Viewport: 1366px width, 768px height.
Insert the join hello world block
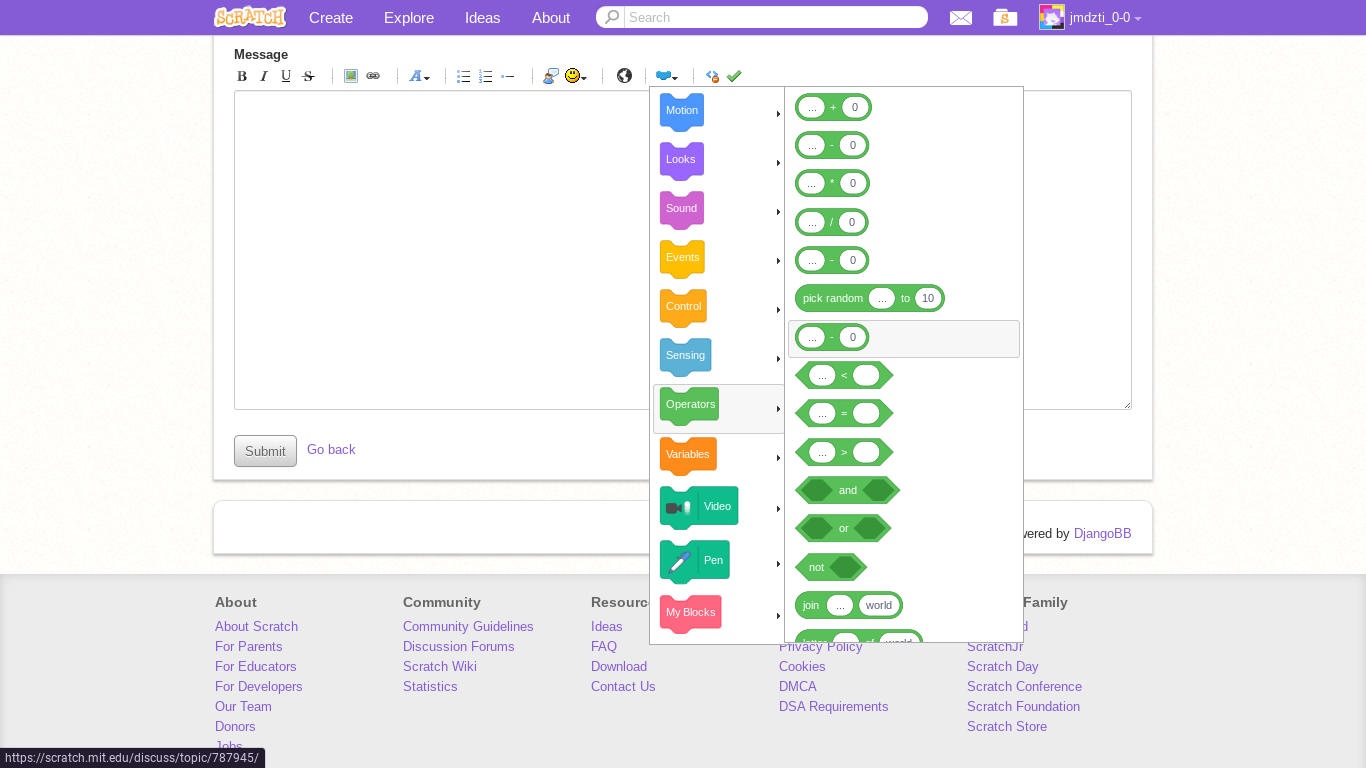tap(848, 605)
